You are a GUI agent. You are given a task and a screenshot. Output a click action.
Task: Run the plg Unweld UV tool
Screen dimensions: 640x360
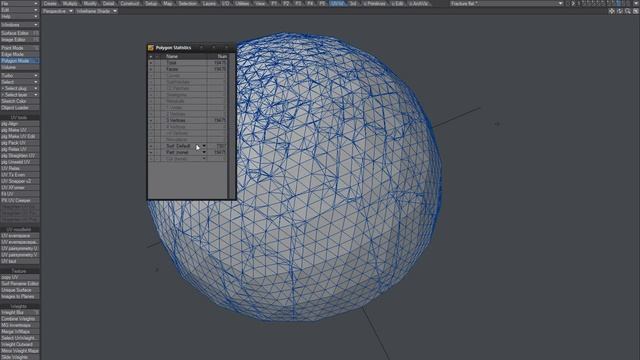coord(20,162)
